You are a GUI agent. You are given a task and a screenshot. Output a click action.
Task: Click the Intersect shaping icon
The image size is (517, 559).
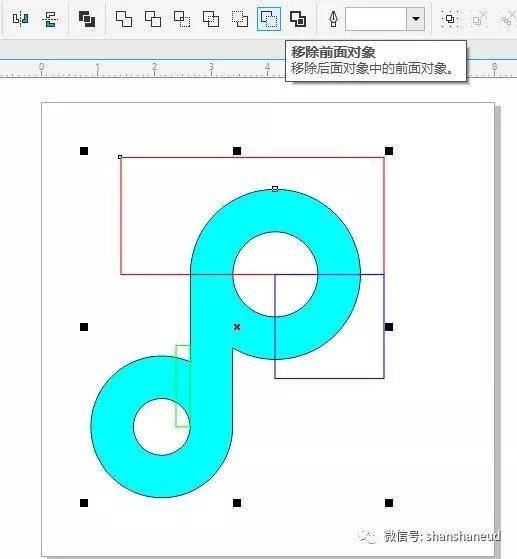182,19
